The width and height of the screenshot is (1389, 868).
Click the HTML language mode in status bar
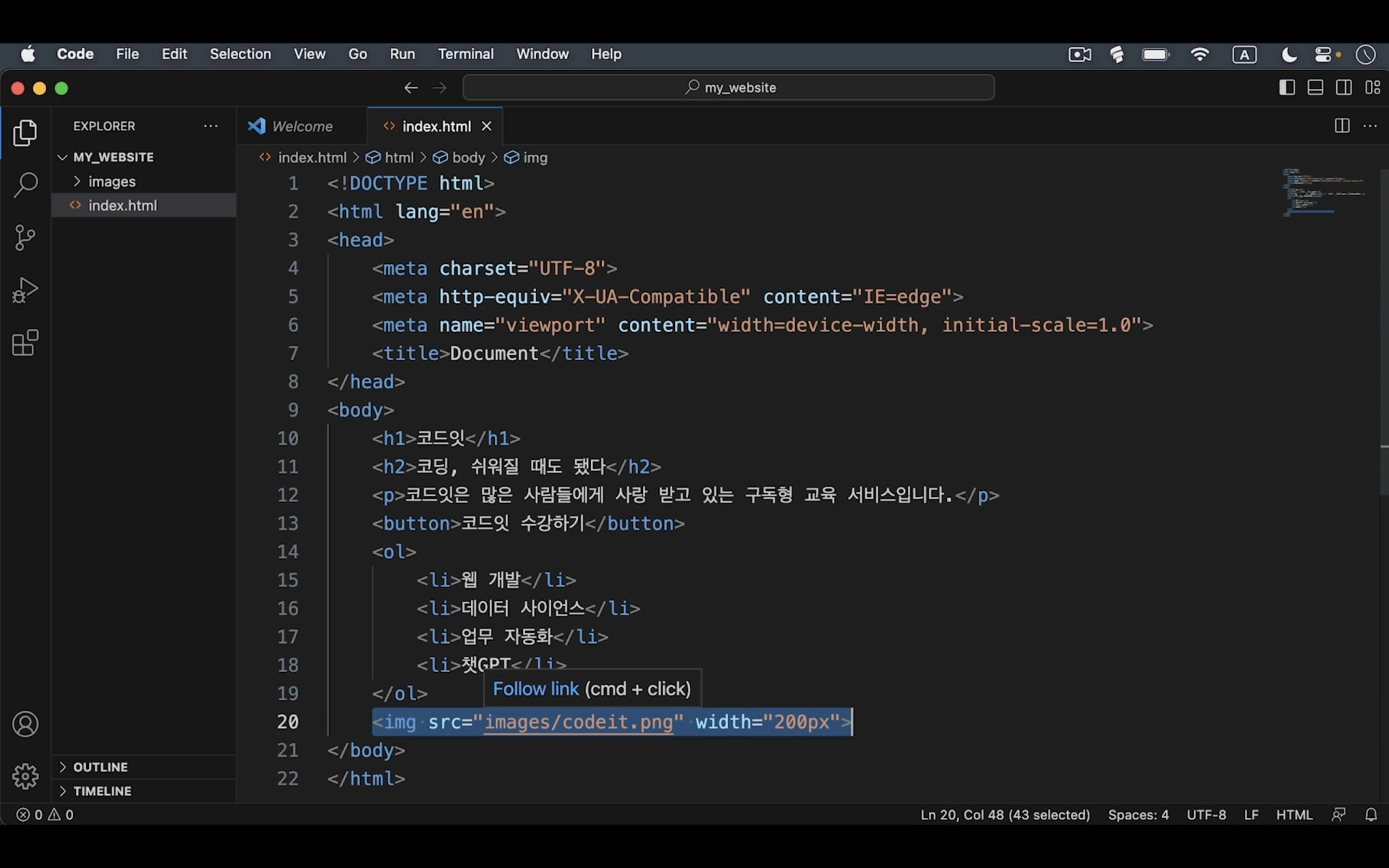(1294, 814)
